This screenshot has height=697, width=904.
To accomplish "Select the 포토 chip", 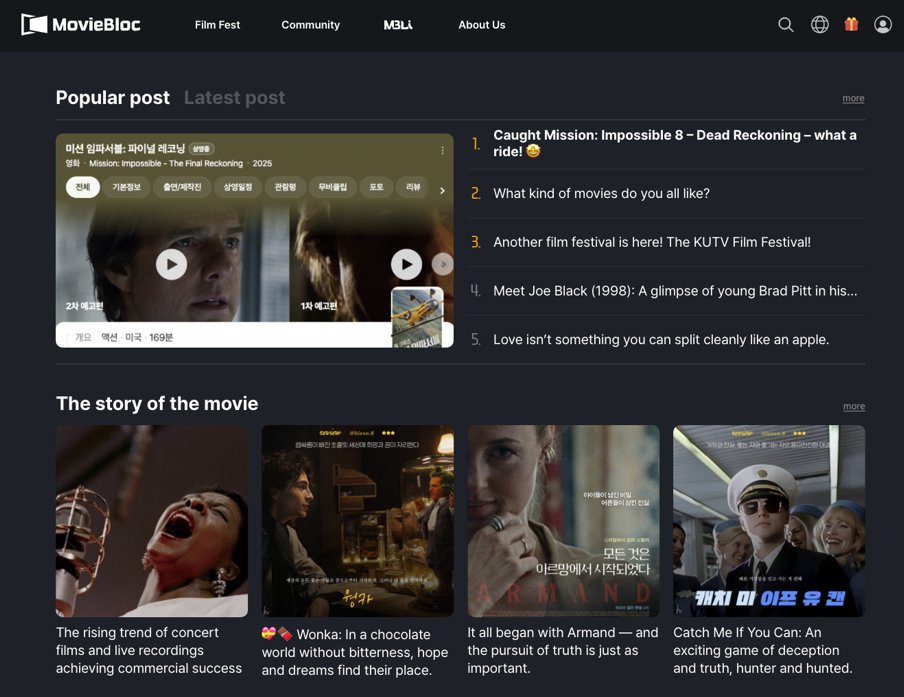I will (376, 187).
